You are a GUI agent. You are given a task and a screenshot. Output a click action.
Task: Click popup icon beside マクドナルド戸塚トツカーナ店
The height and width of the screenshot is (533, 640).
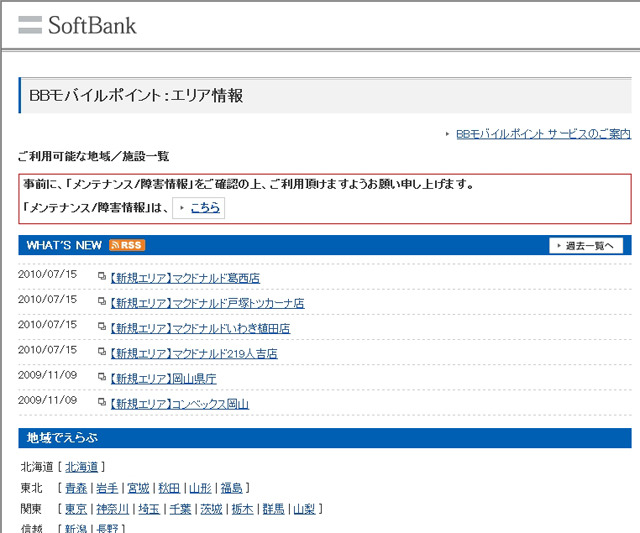pyautogui.click(x=102, y=302)
